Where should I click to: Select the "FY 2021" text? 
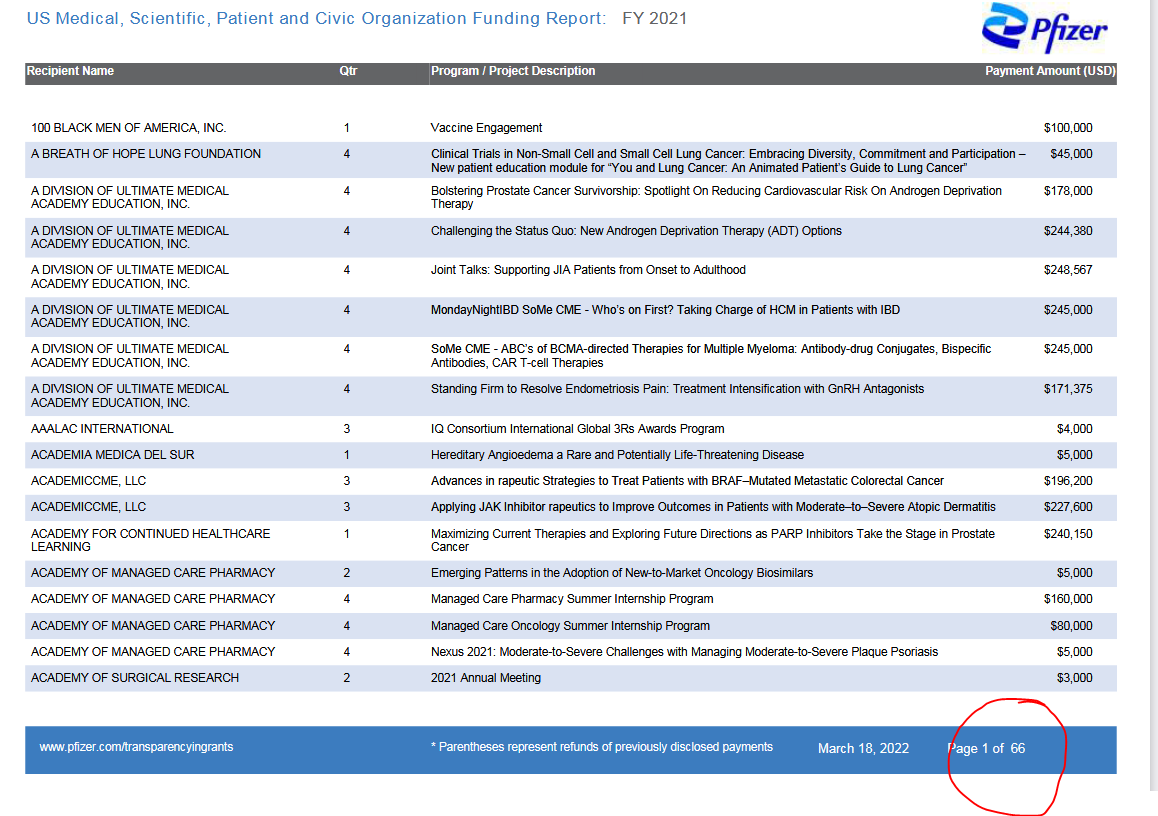(x=654, y=18)
